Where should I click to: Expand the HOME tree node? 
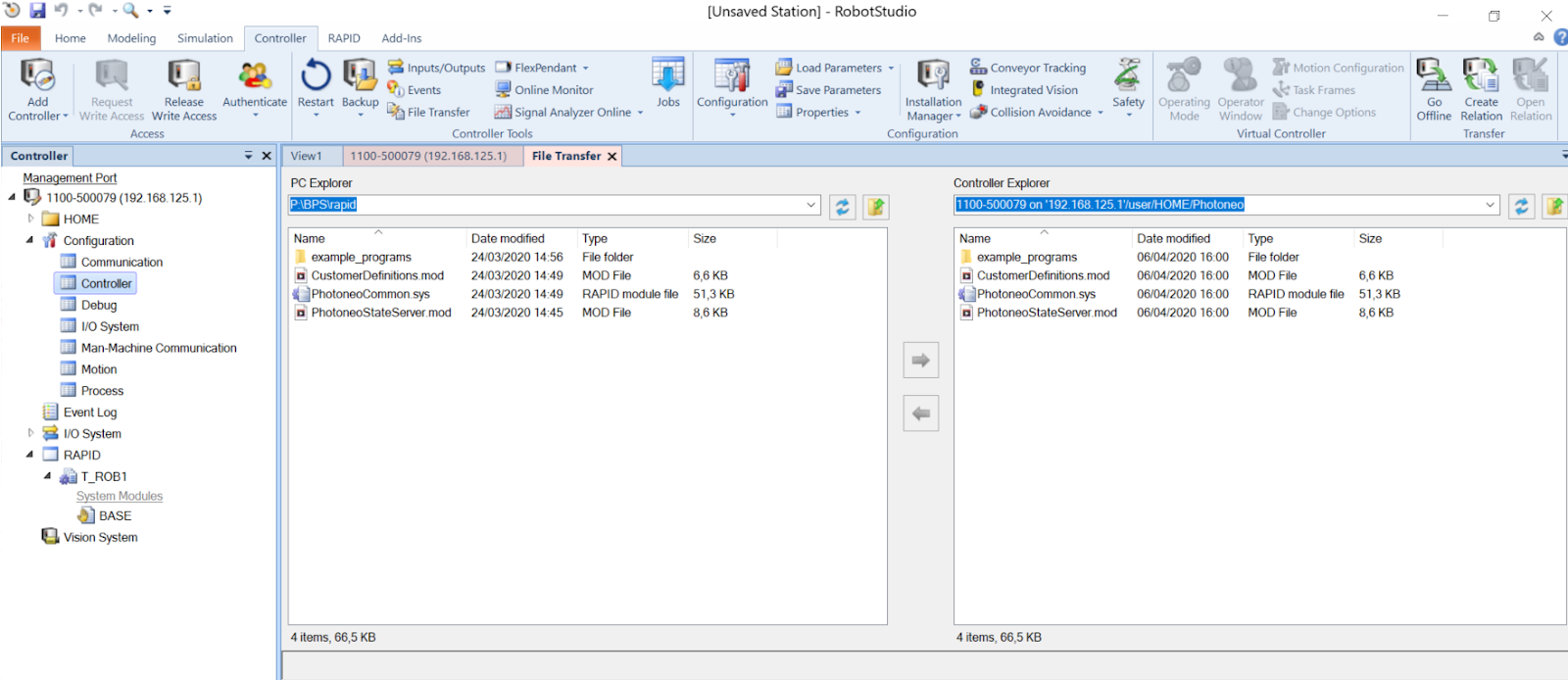tap(30, 219)
